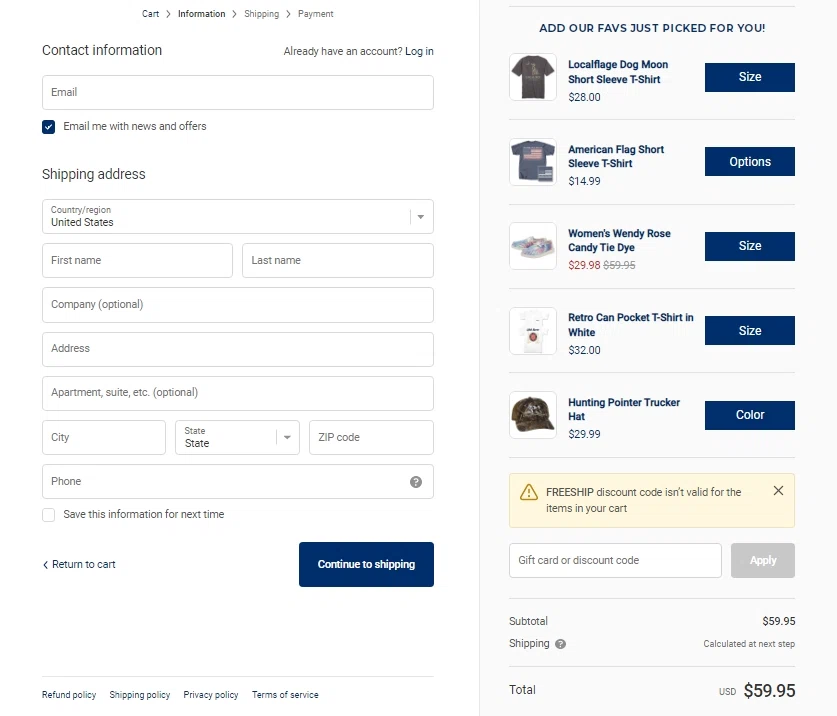Viewport: 837px width, 716px height.
Task: Click the Log in link
Action: coord(419,51)
